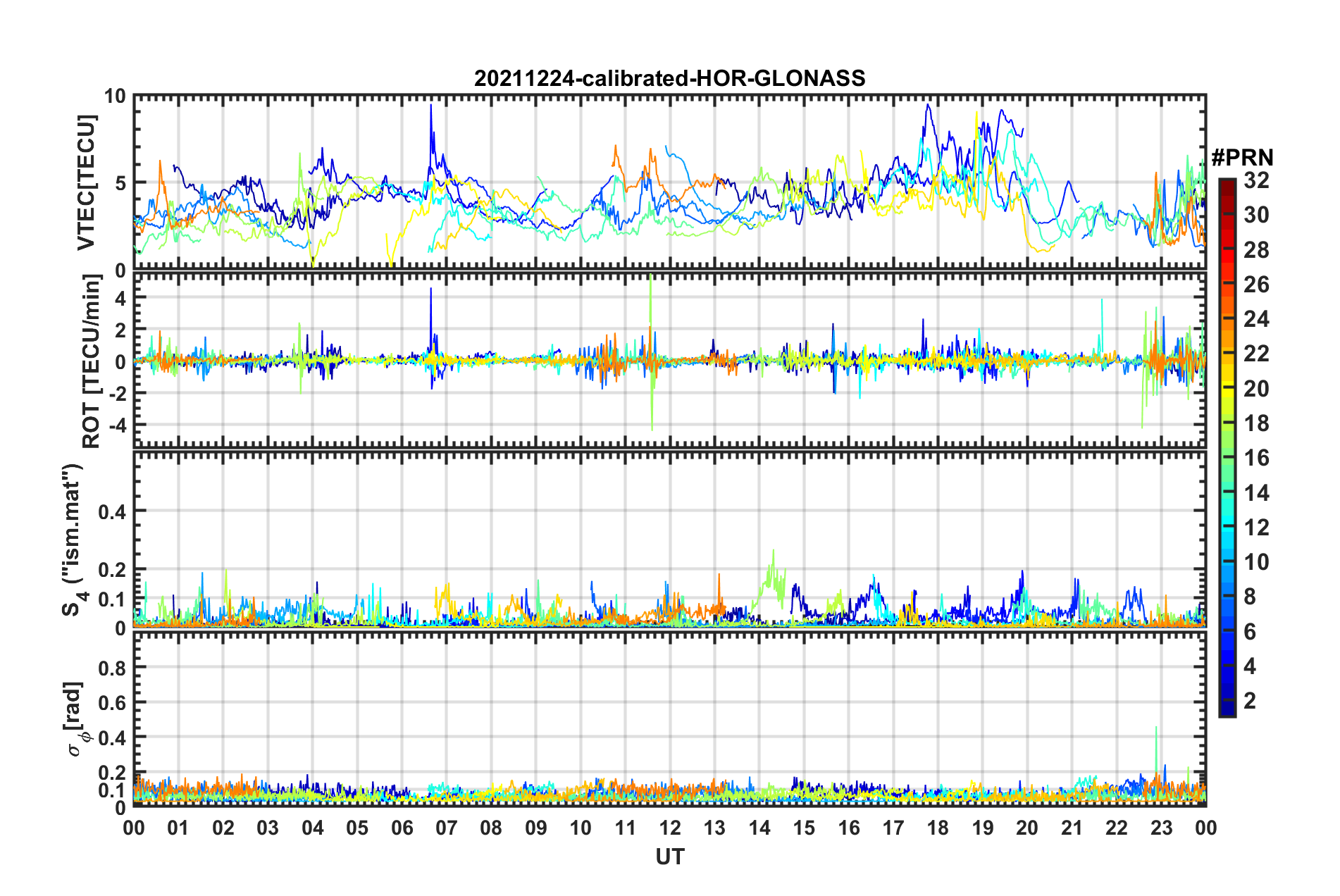
Task: Click the 'UT' x-axis label
Action: (x=669, y=857)
